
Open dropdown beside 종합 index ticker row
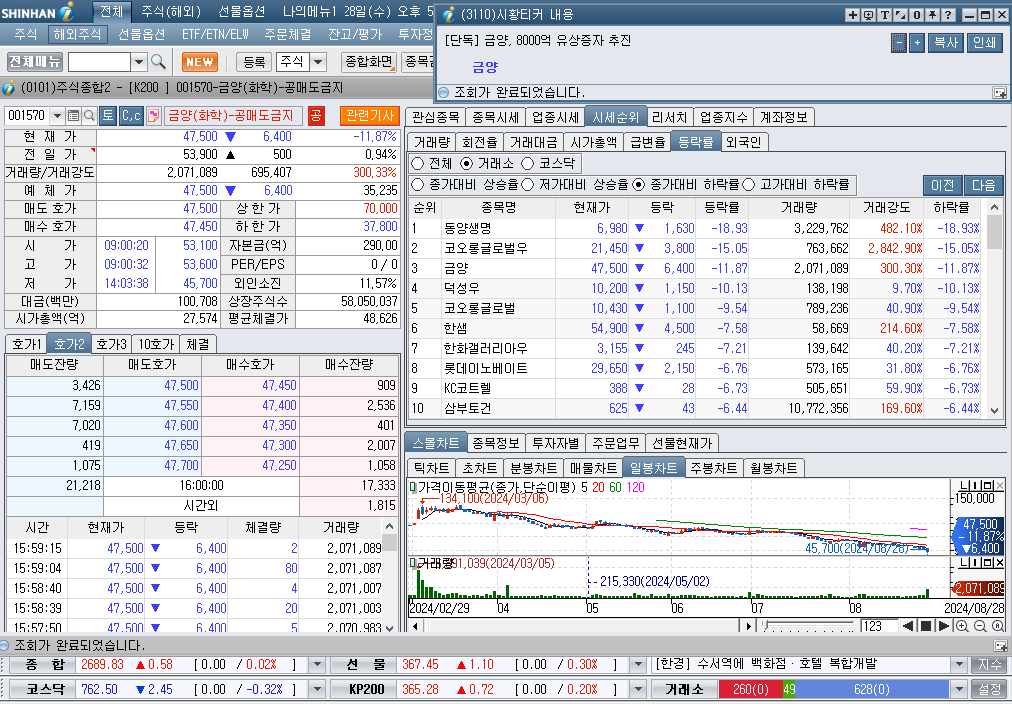[317, 665]
